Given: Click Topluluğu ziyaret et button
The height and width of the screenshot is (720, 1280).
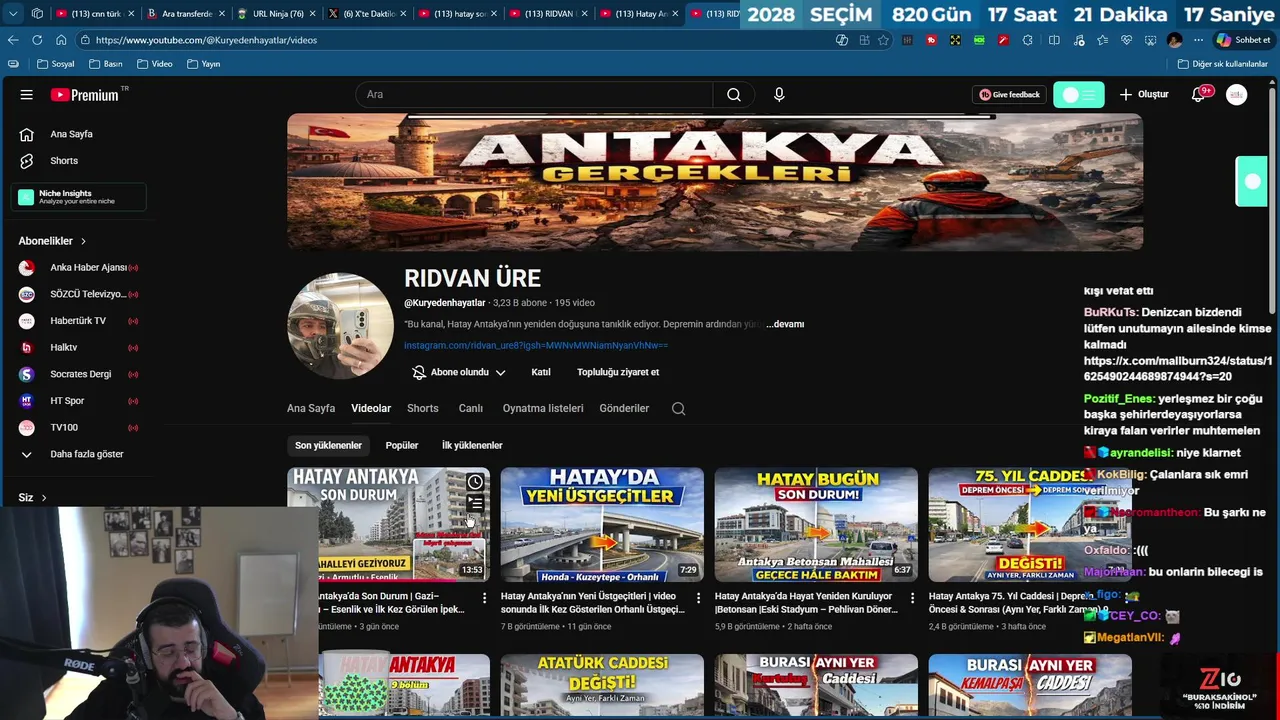Looking at the screenshot, I should click(618, 372).
